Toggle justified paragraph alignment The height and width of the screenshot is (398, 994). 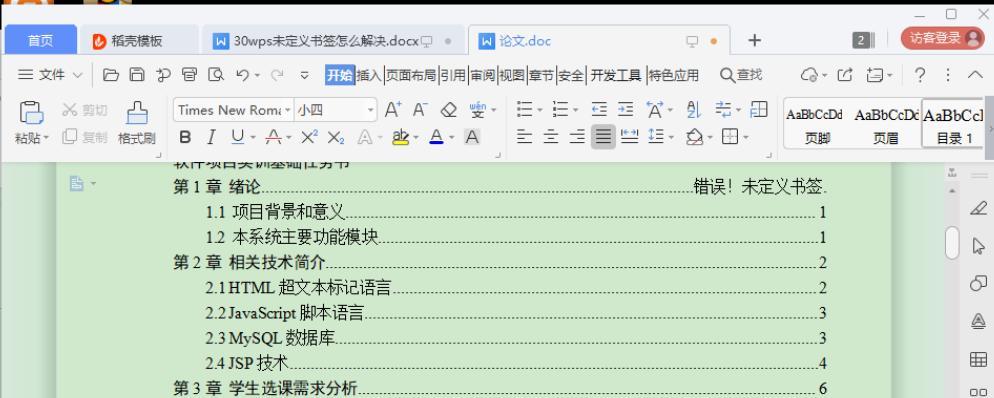pos(603,137)
